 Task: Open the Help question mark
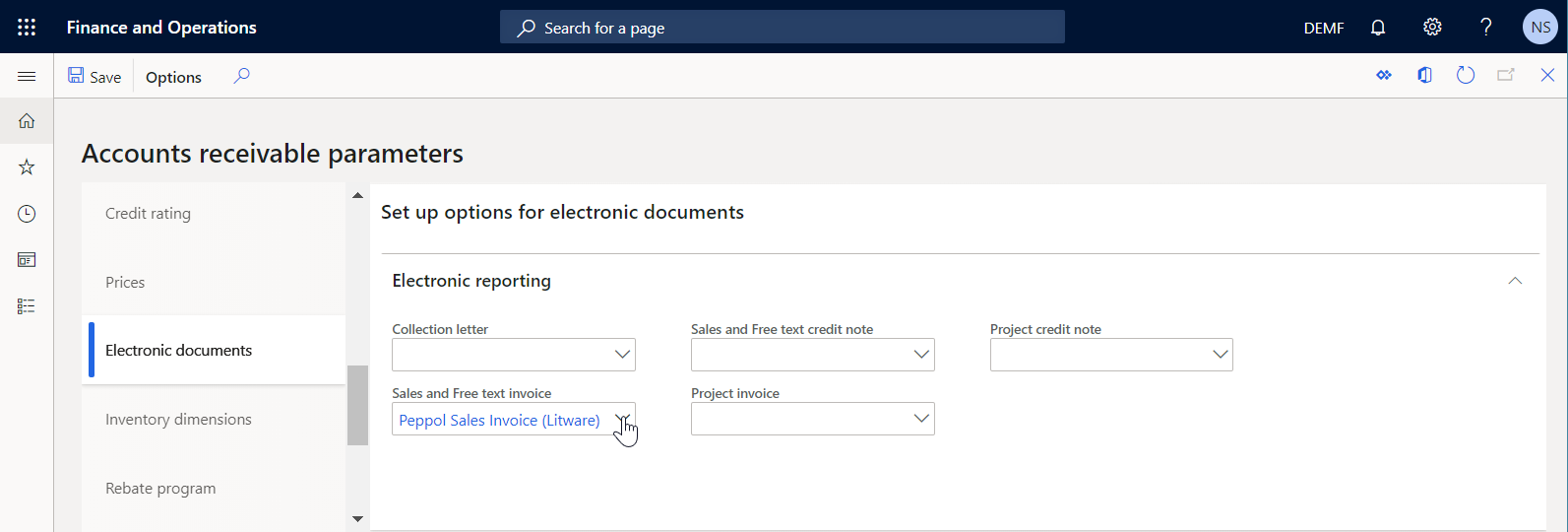tap(1486, 27)
